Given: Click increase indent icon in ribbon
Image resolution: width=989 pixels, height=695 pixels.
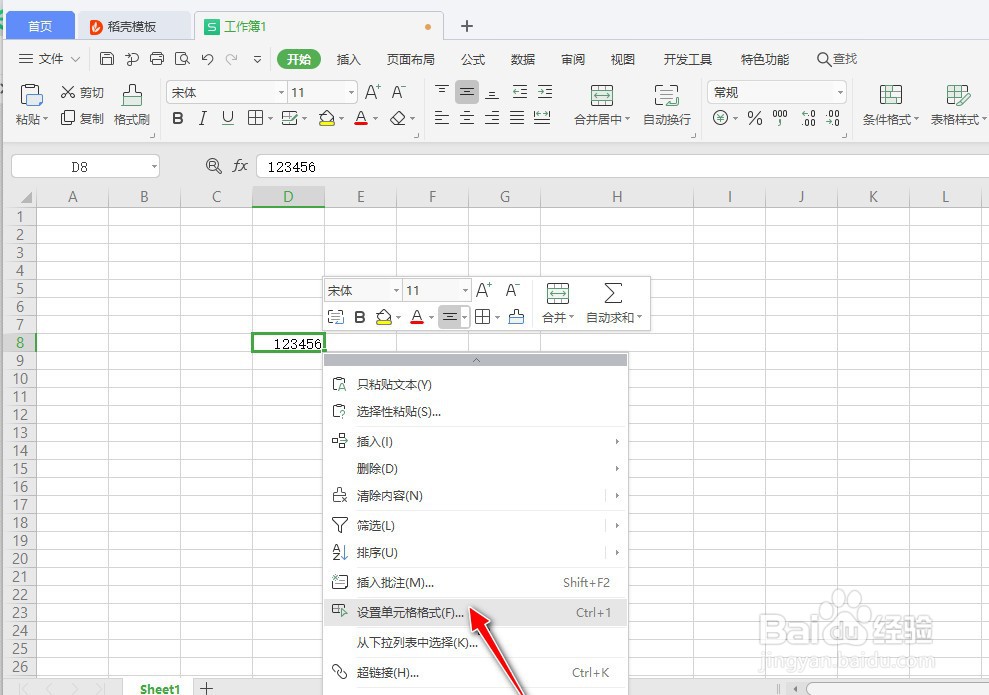Looking at the screenshot, I should coord(545,92).
